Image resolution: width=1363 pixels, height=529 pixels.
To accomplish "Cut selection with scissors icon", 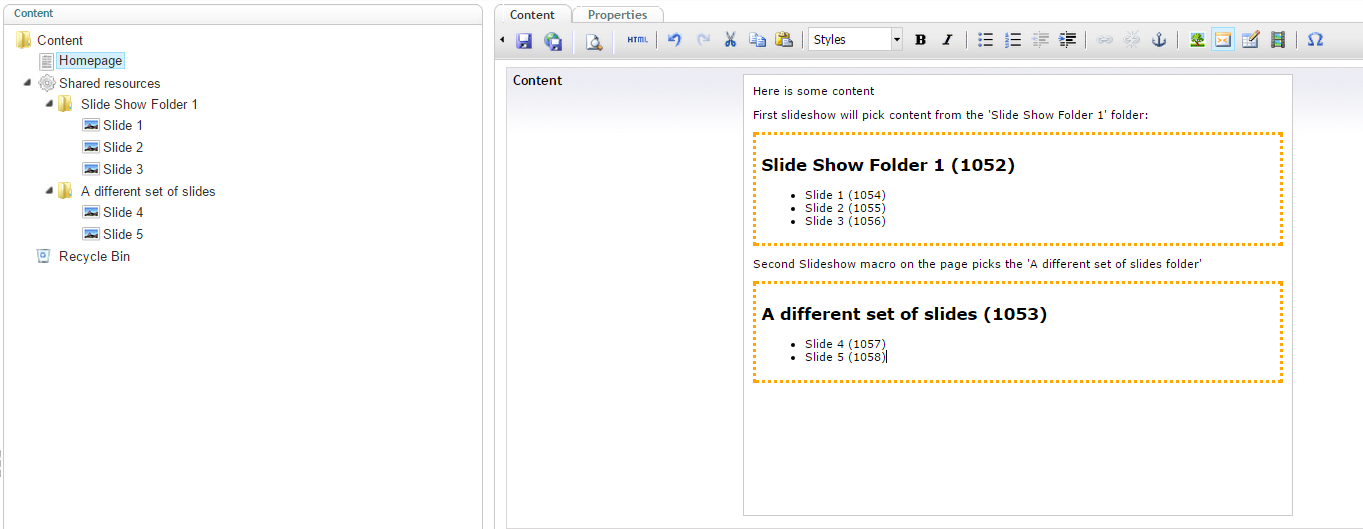I will point(730,40).
